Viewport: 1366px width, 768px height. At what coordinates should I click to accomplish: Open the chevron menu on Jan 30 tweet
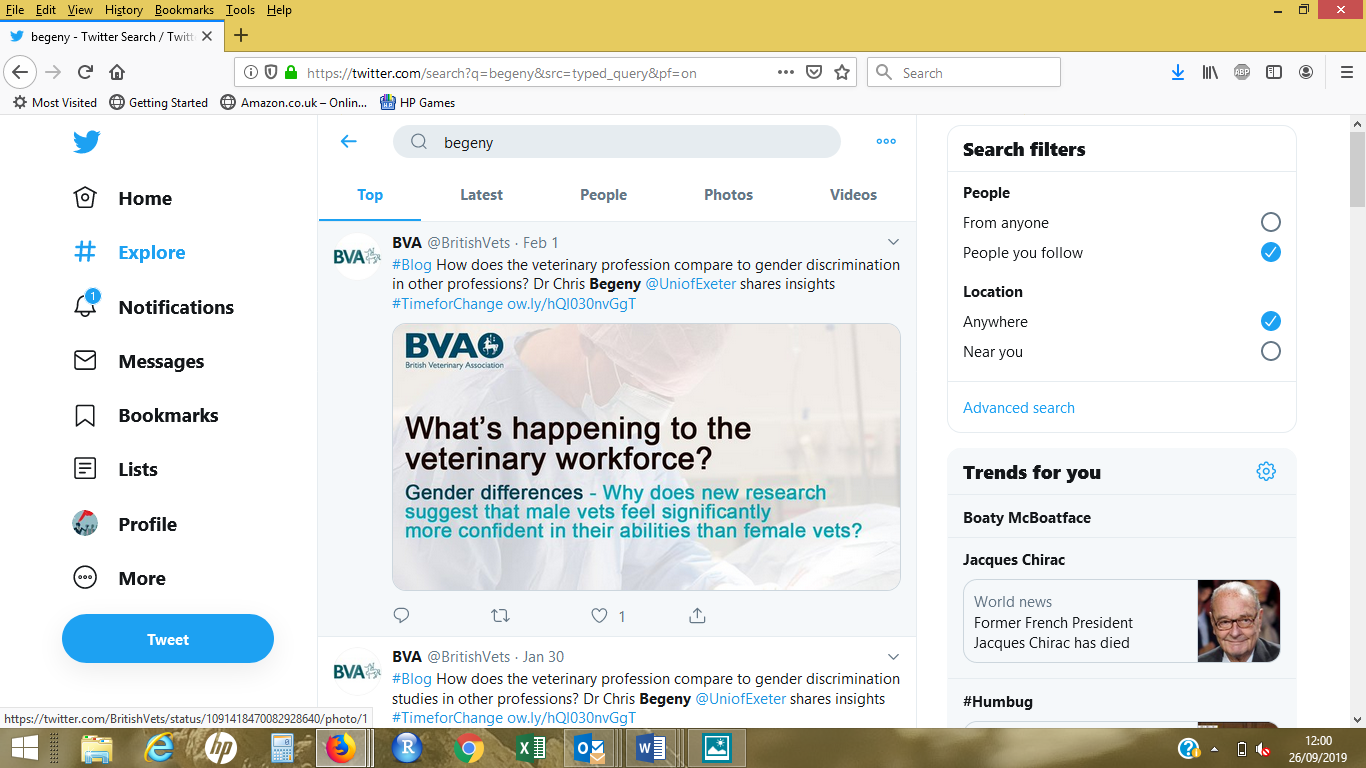pos(893,656)
